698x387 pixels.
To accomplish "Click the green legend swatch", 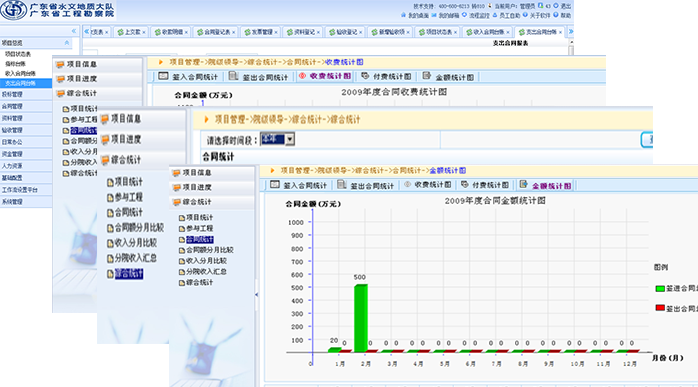I will pos(660,289).
